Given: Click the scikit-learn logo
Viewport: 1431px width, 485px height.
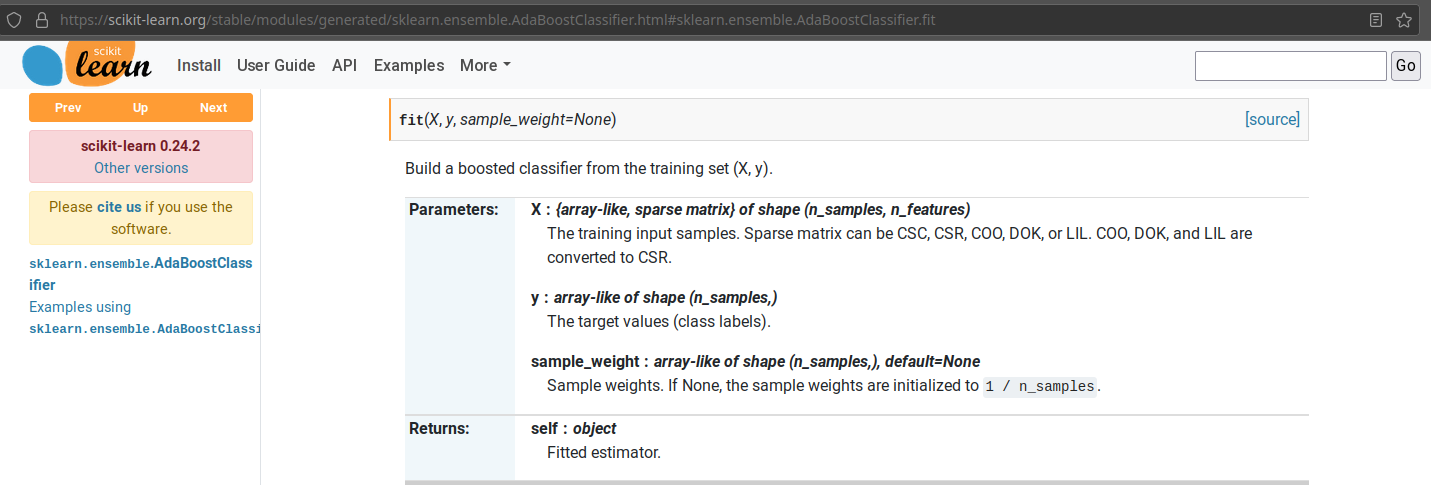Looking at the screenshot, I should click(x=87, y=65).
